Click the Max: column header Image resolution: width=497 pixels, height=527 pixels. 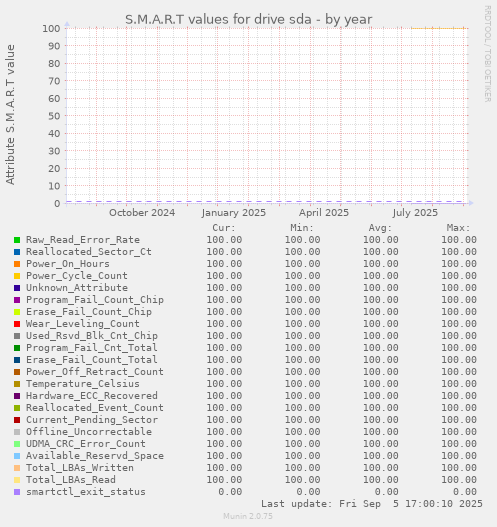[x=458, y=228]
